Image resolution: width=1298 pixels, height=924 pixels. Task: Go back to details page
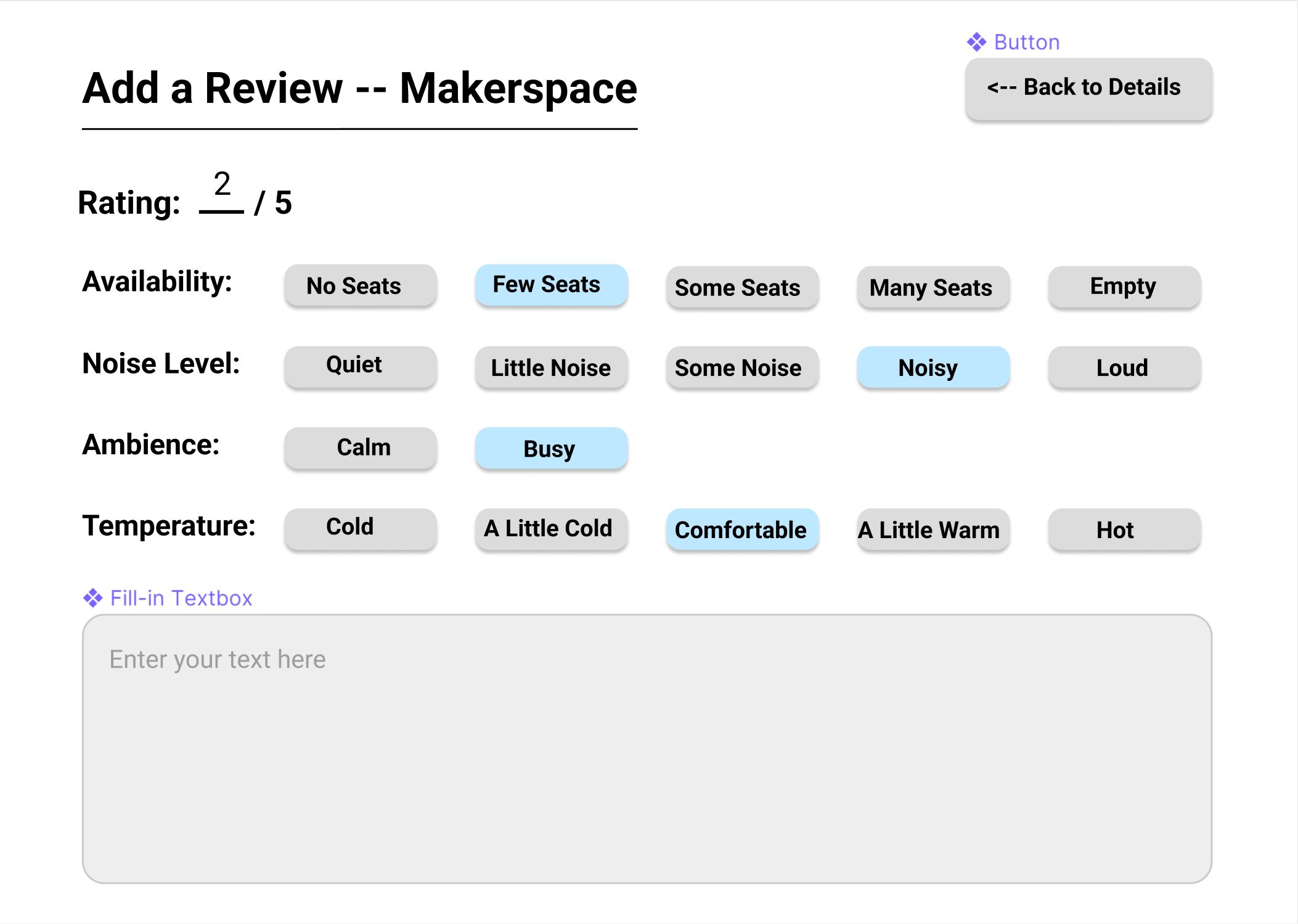point(1088,88)
